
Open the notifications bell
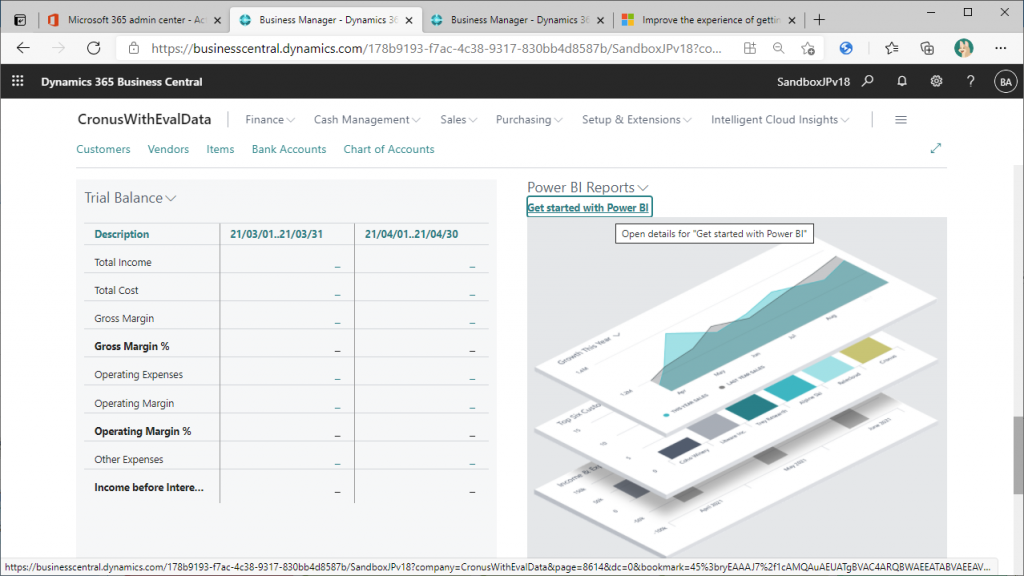(x=902, y=81)
